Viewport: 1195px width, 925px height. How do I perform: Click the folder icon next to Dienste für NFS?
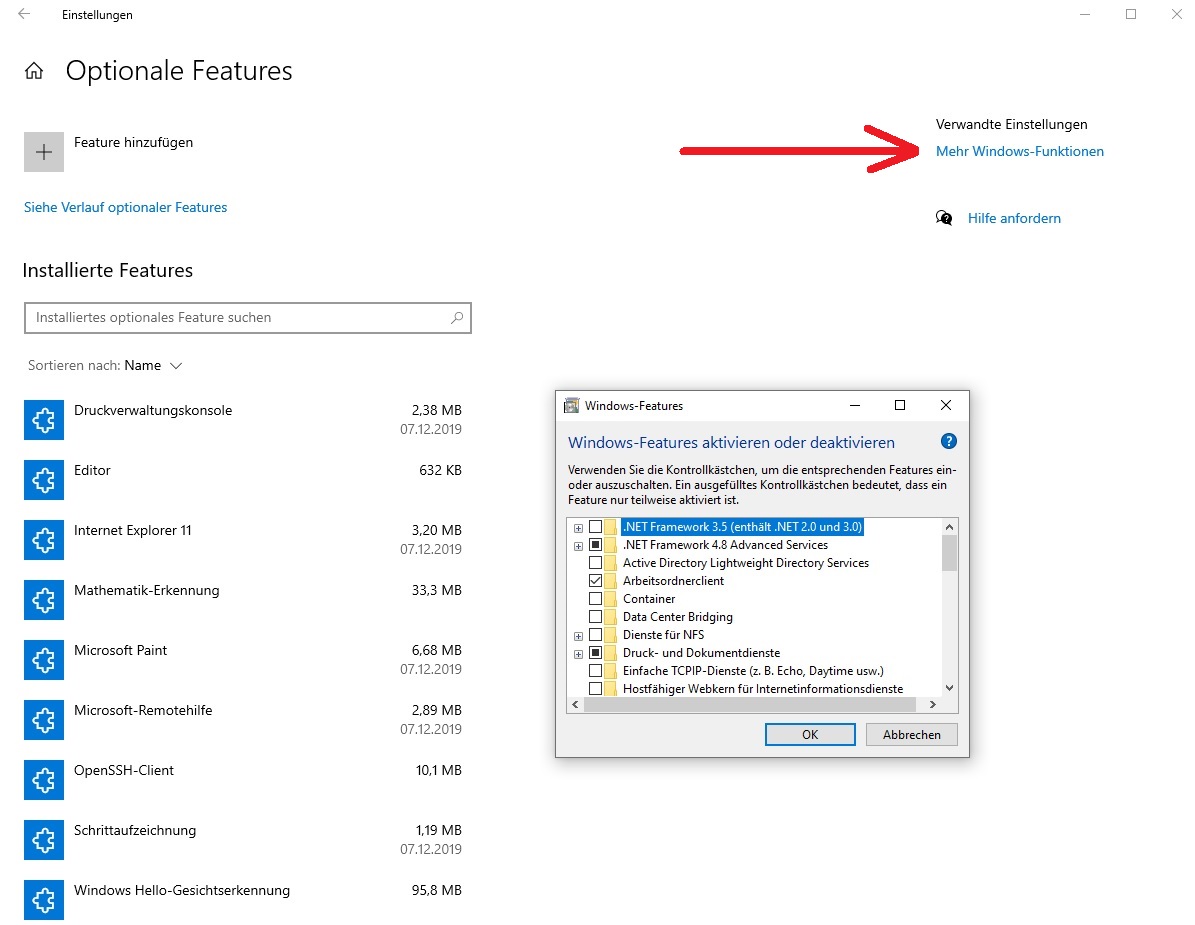610,635
